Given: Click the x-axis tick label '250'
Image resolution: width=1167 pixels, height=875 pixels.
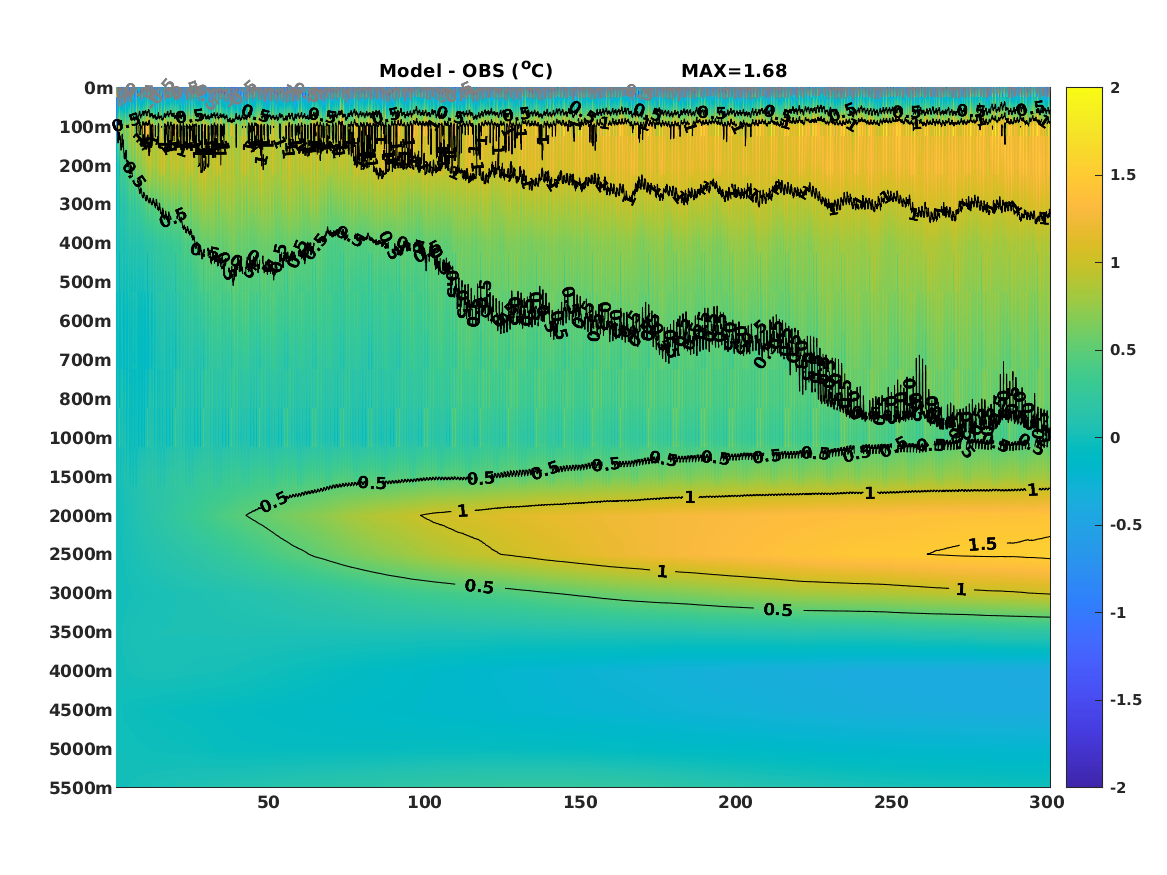Looking at the screenshot, I should click(x=891, y=802).
